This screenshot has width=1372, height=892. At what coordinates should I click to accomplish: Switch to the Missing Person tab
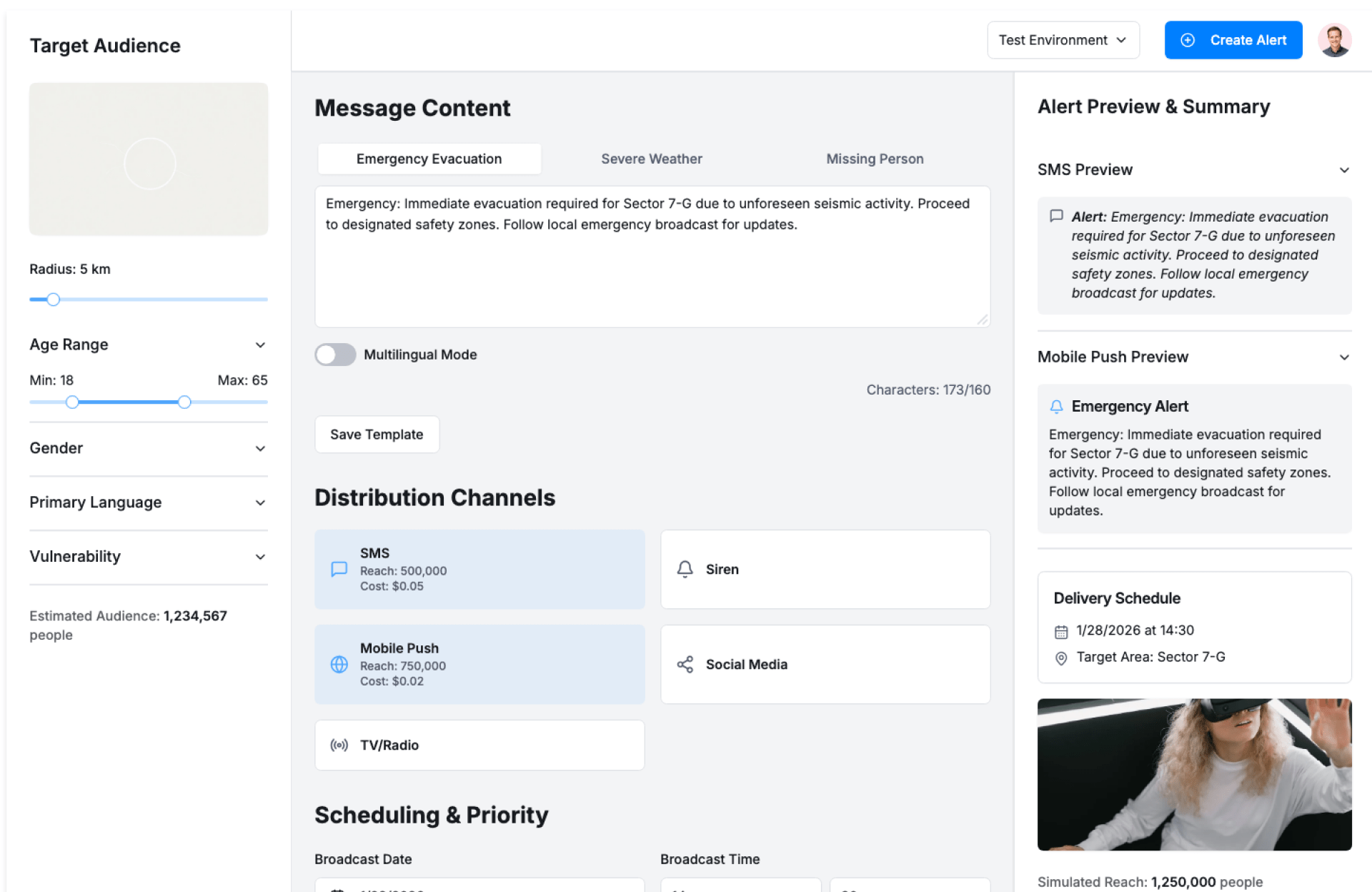pyautogui.click(x=874, y=159)
